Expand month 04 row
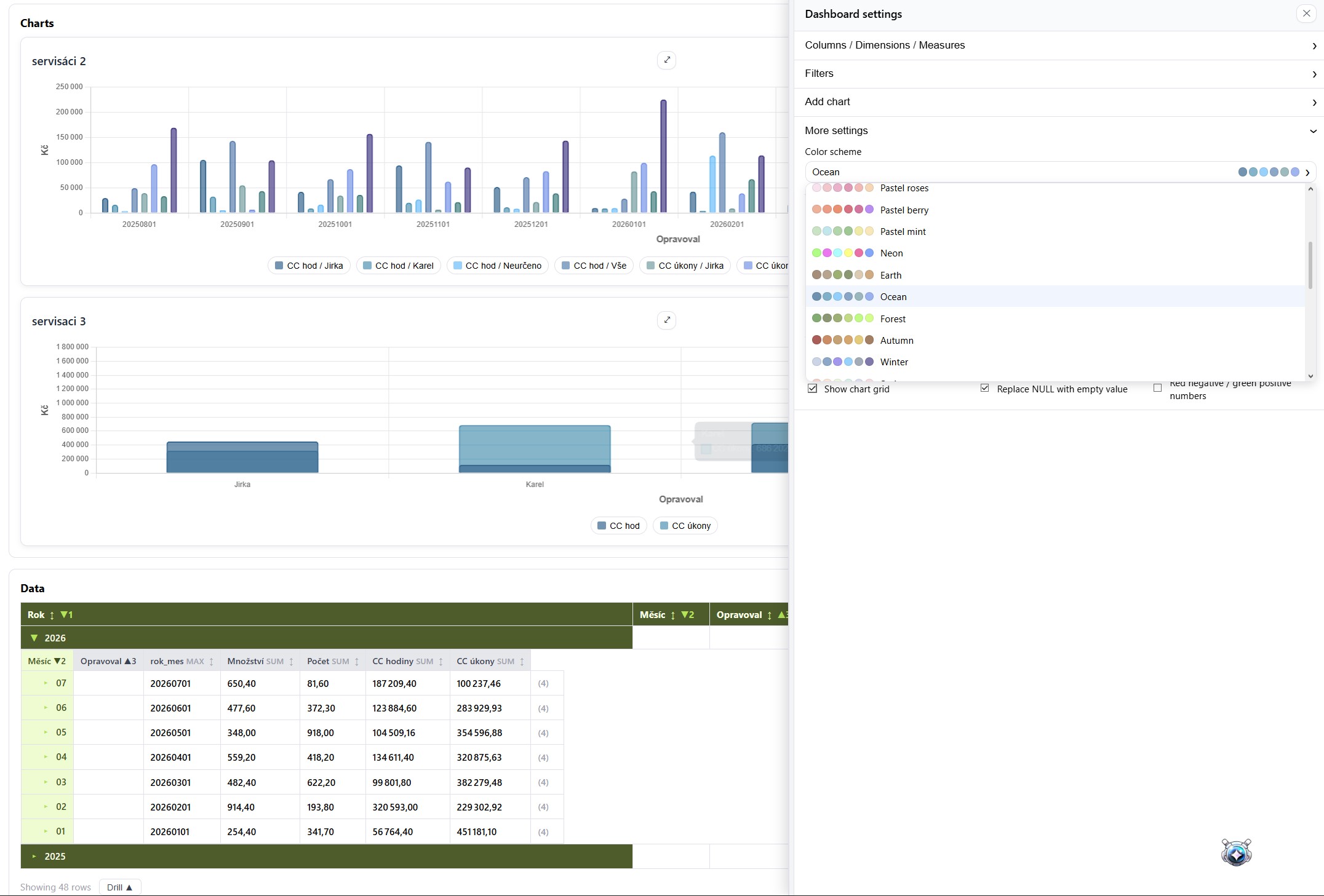 46,757
